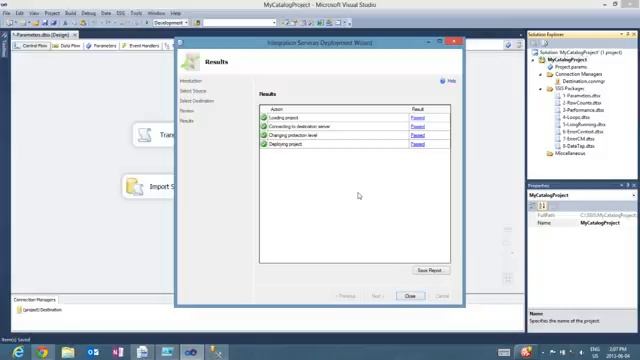Select the Review wizard step
Image resolution: width=640 pixels, height=360 pixels.
point(187,111)
